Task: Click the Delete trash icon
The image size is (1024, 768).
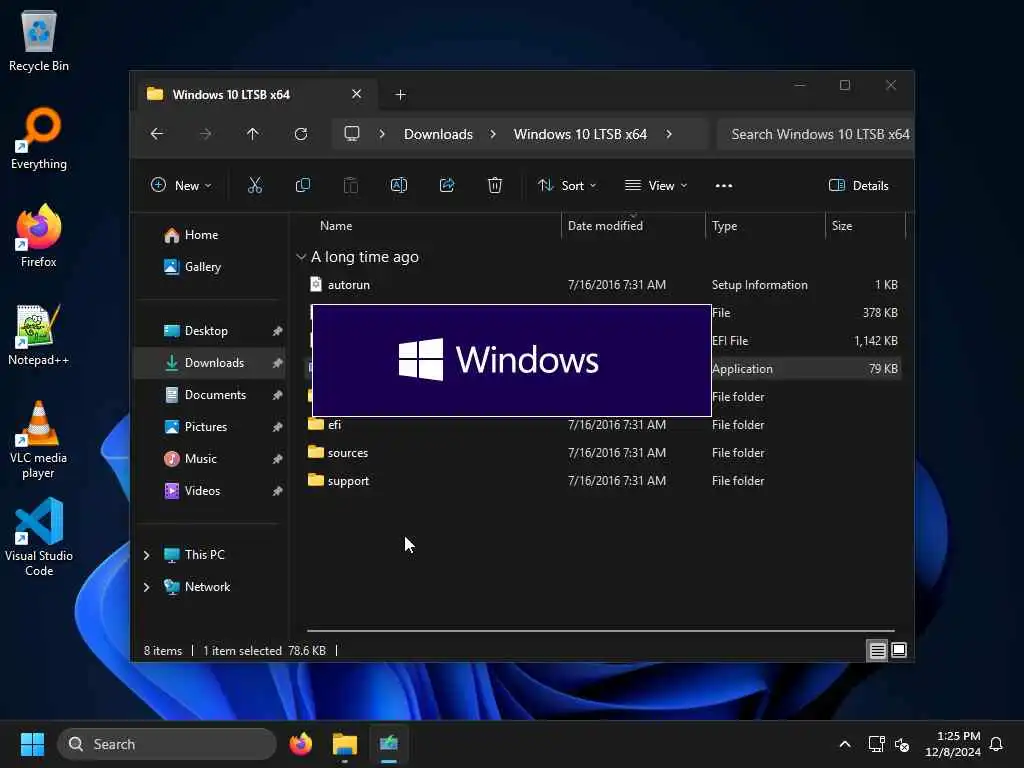Action: click(x=495, y=185)
